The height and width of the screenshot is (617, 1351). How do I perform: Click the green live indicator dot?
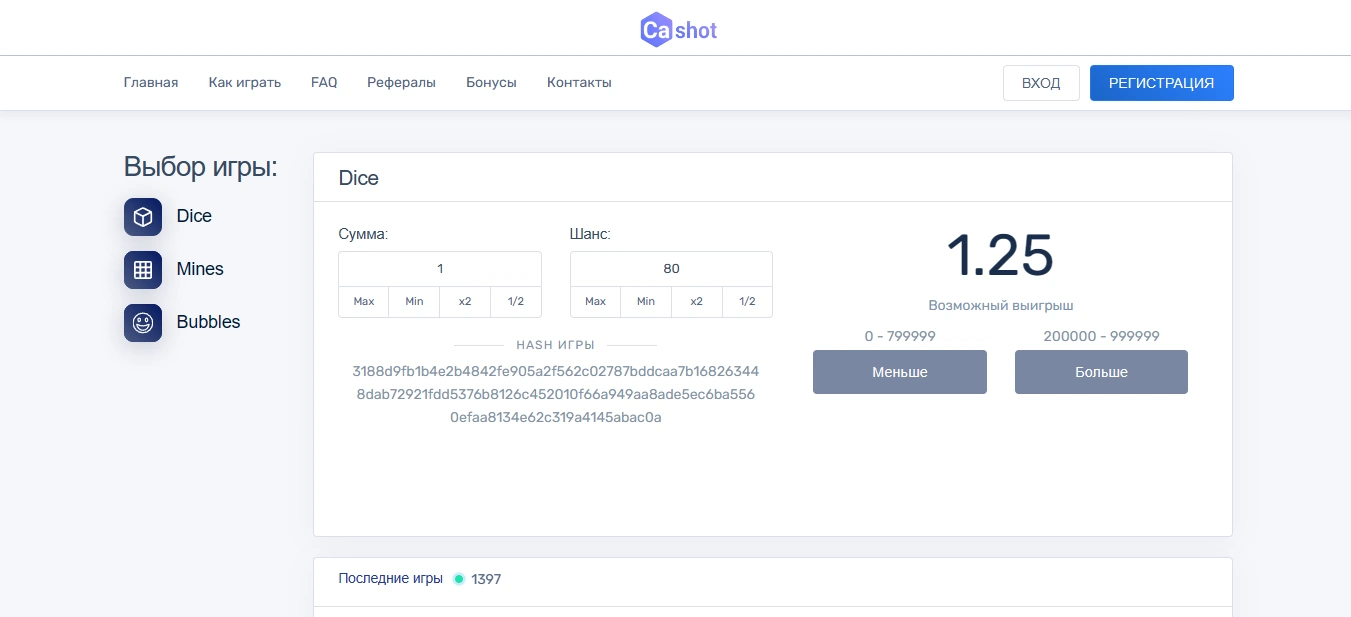(459, 579)
